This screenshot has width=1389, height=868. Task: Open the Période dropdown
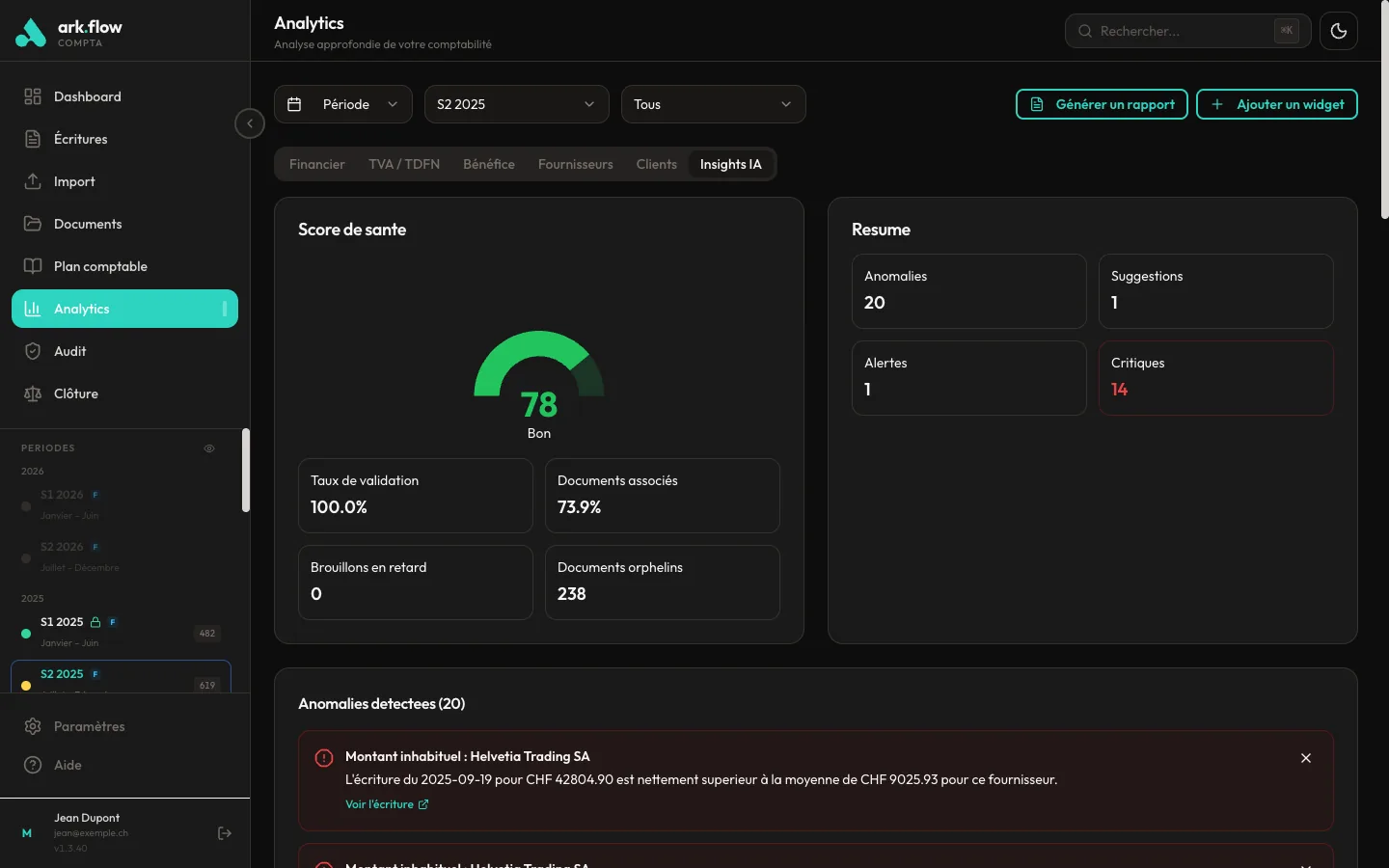click(x=342, y=104)
